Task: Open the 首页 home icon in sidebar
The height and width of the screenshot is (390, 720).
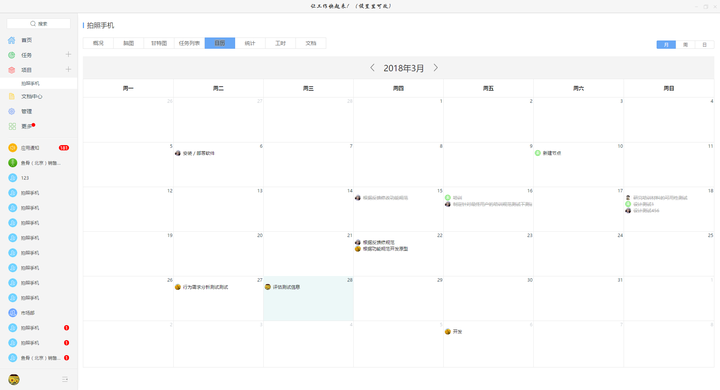Action: pos(11,40)
